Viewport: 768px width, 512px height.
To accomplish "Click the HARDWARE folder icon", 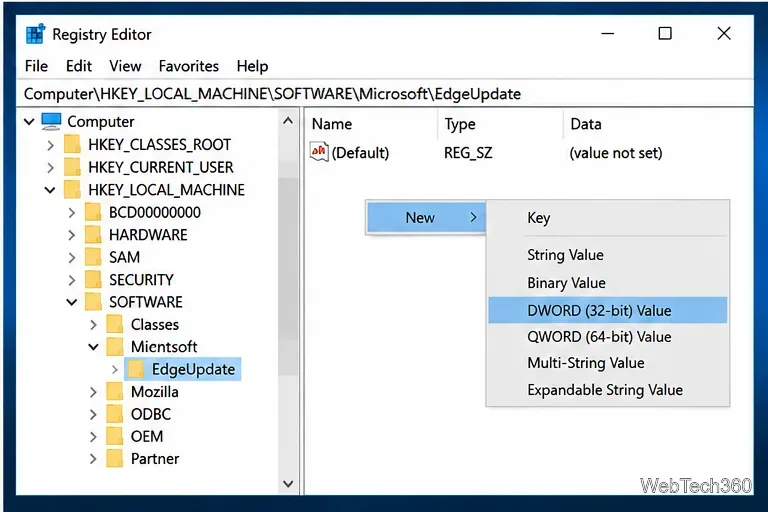I will coord(93,234).
